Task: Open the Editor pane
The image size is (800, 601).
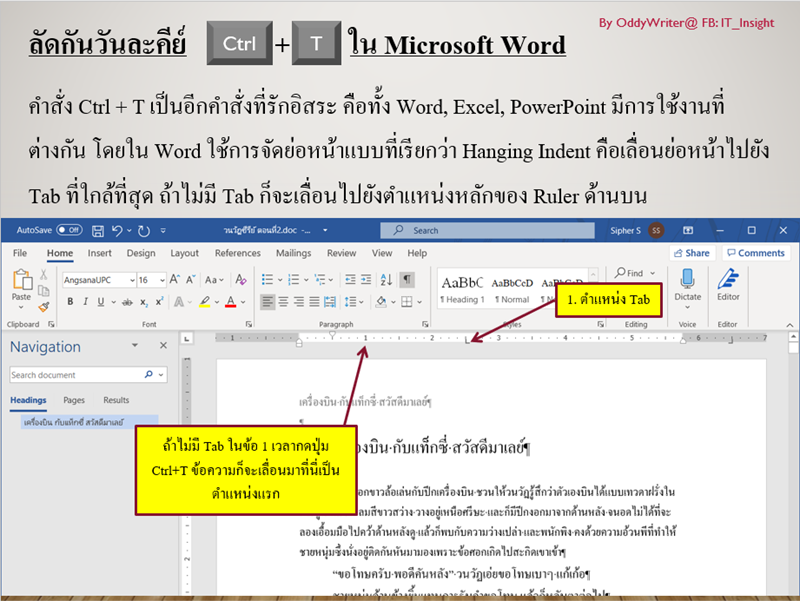Action: 727,282
